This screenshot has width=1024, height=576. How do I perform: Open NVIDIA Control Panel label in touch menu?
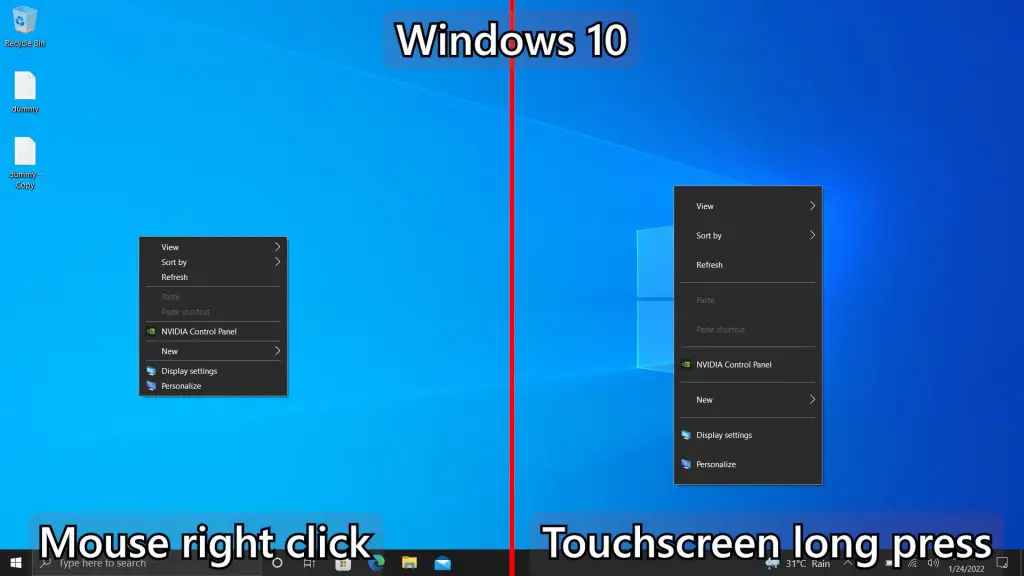point(733,364)
